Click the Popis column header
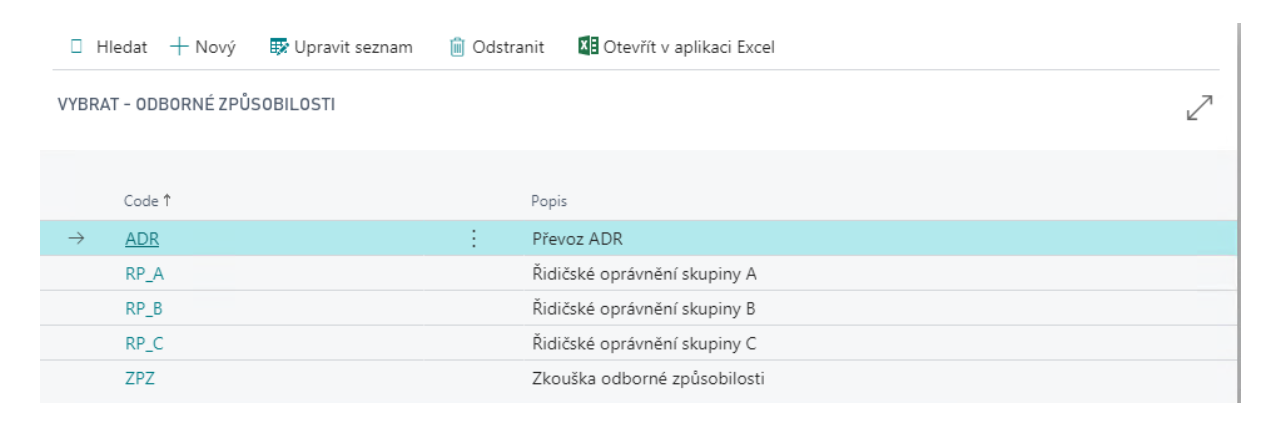The height and width of the screenshot is (426, 1280). point(549,201)
